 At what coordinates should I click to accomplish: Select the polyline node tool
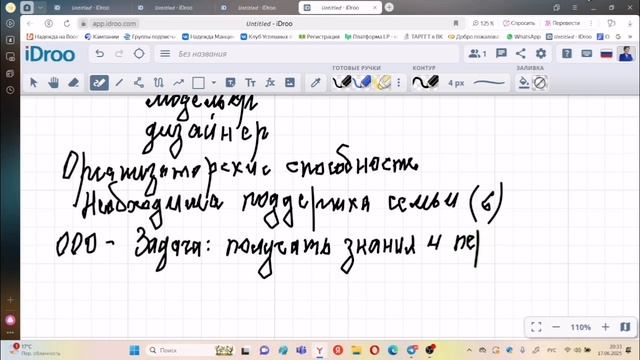(x=139, y=83)
